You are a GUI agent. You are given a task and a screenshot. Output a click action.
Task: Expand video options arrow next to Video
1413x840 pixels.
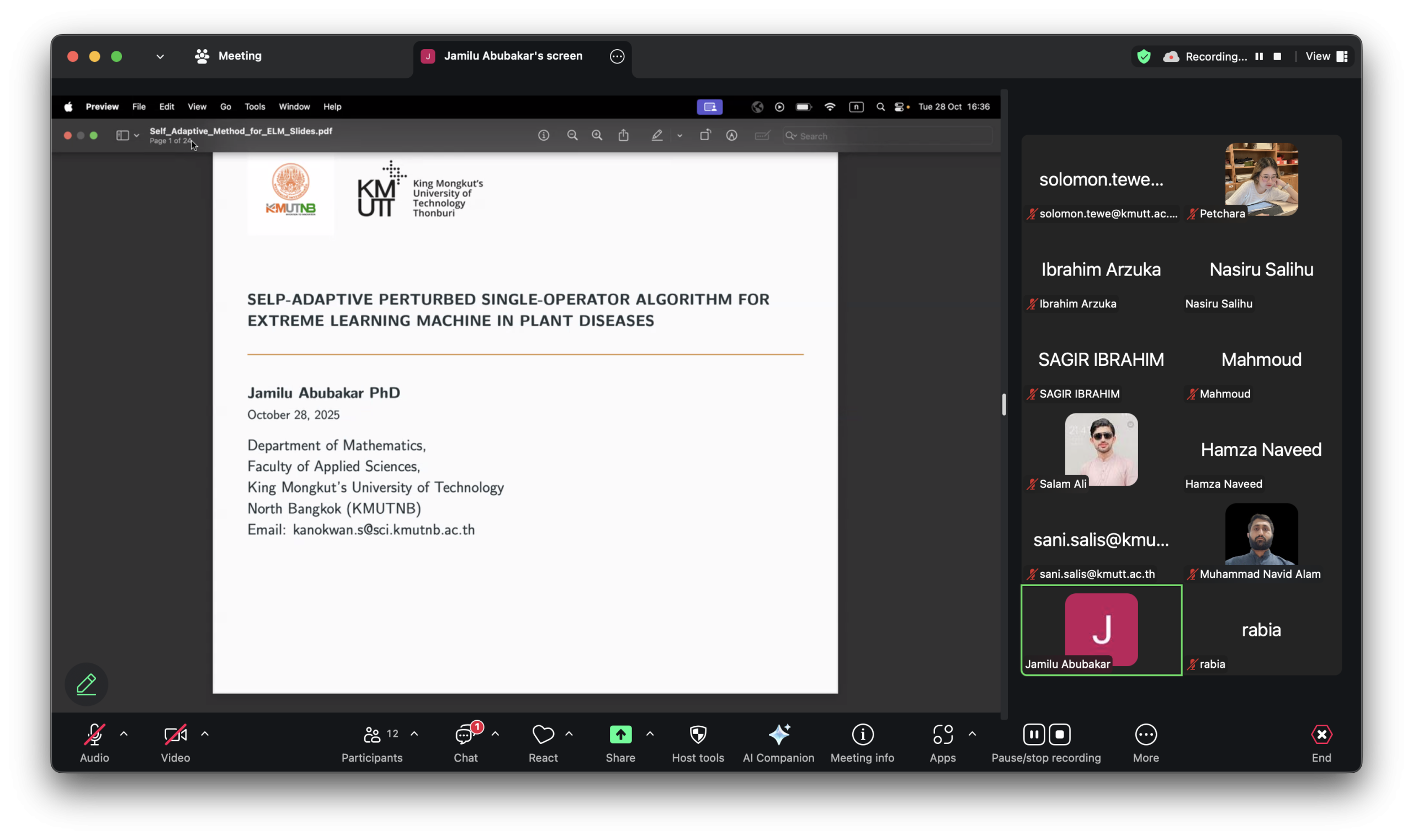(x=205, y=734)
